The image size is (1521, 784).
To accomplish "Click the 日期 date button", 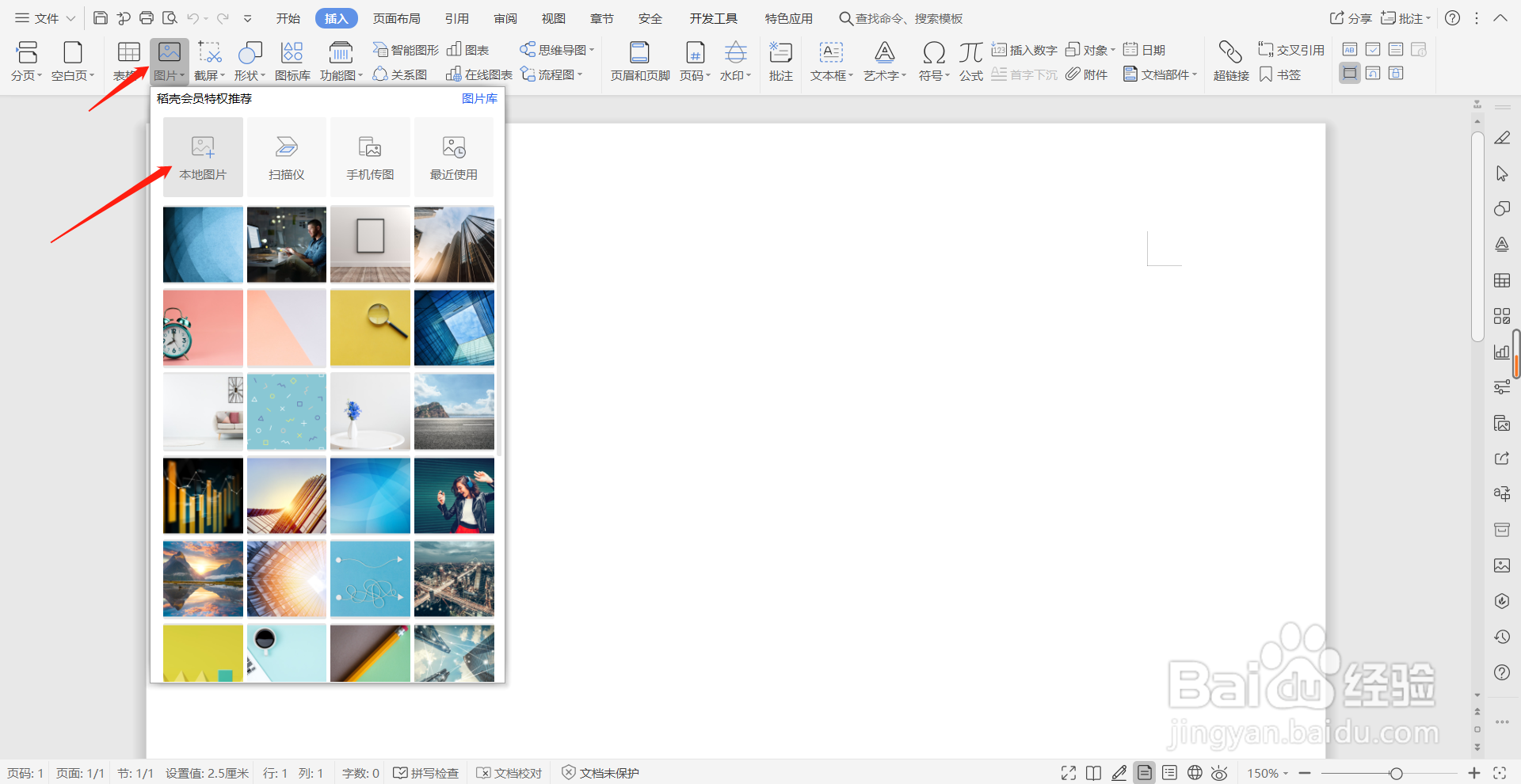I will tap(1145, 50).
